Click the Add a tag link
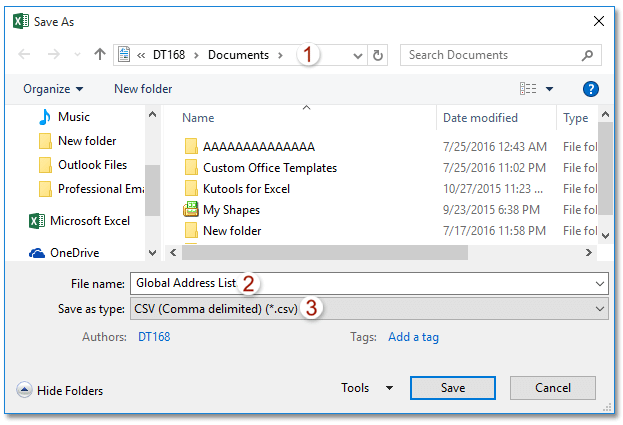 click(x=413, y=337)
